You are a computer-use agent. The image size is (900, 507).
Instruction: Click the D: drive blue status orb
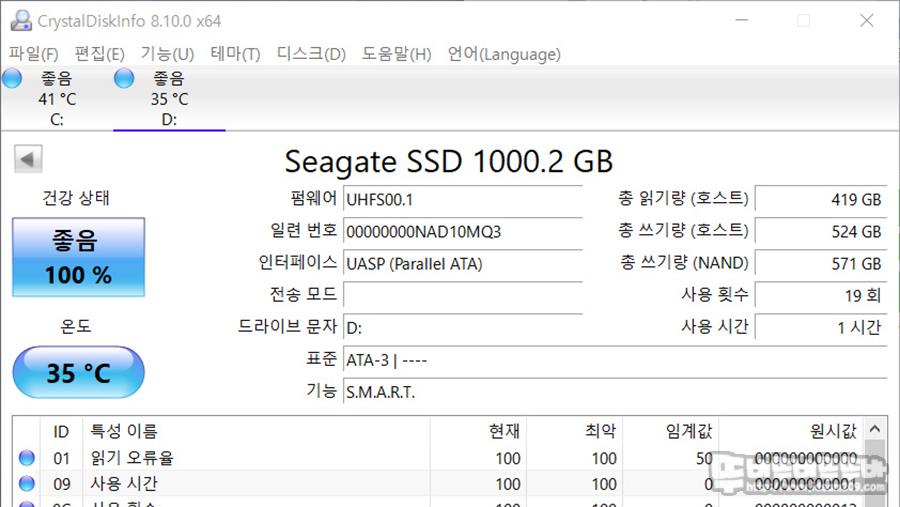124,79
